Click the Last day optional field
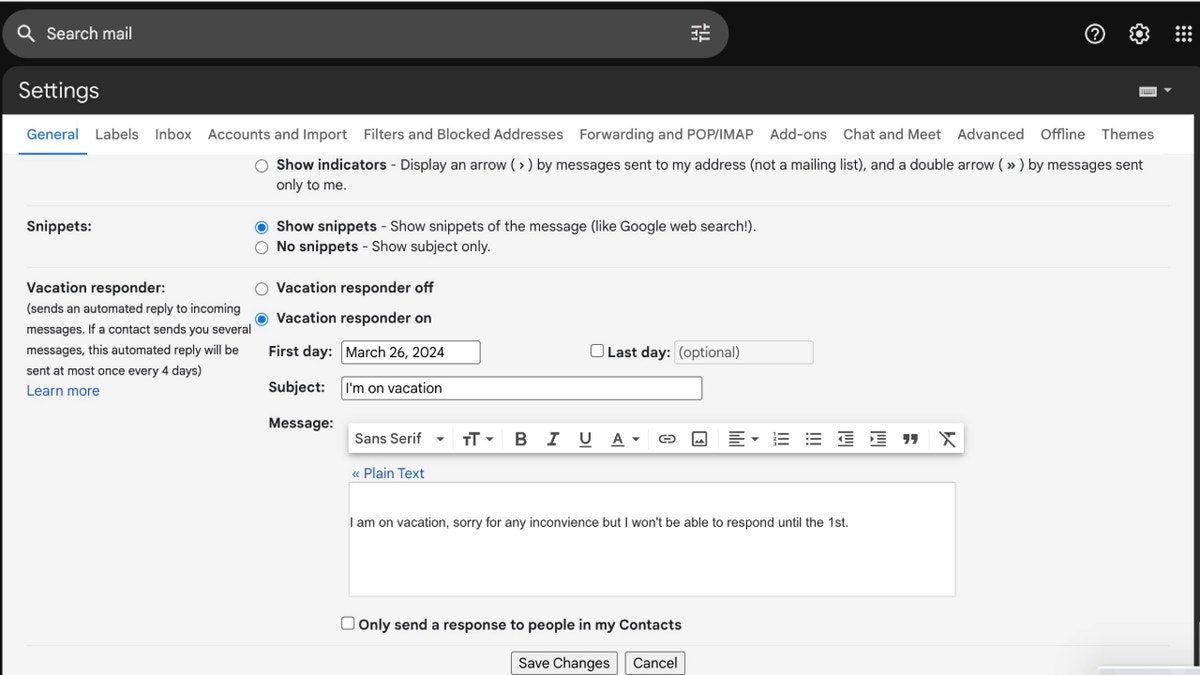 coord(744,352)
